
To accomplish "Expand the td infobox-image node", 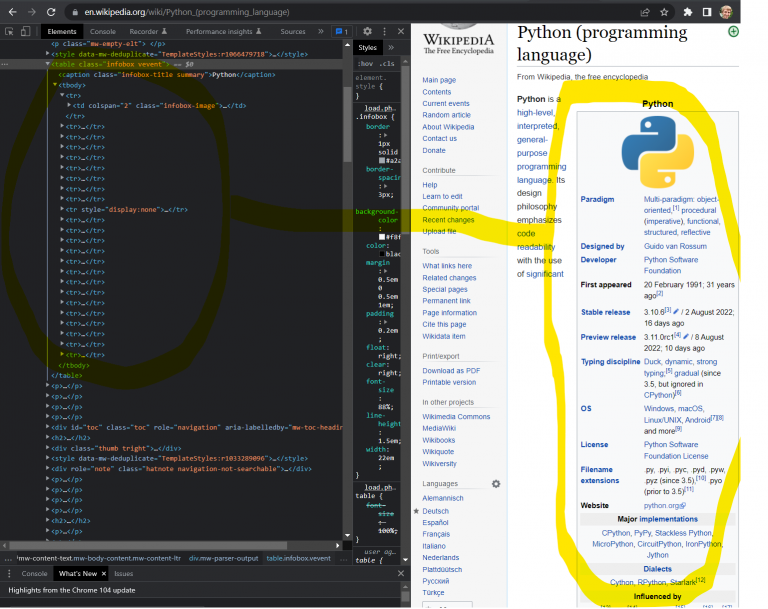I will coord(69,105).
